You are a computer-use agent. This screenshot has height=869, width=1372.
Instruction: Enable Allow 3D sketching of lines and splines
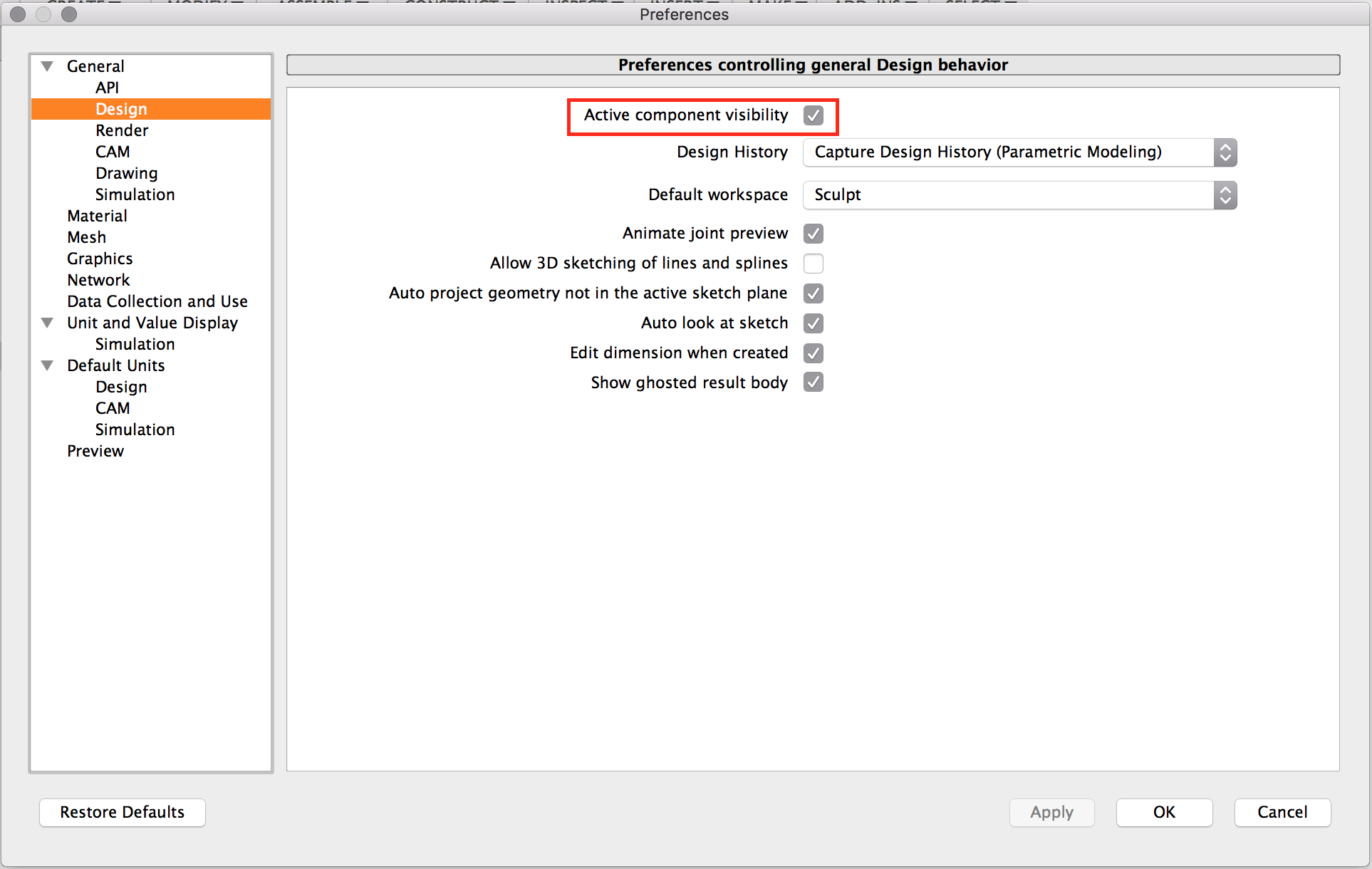pos(813,263)
